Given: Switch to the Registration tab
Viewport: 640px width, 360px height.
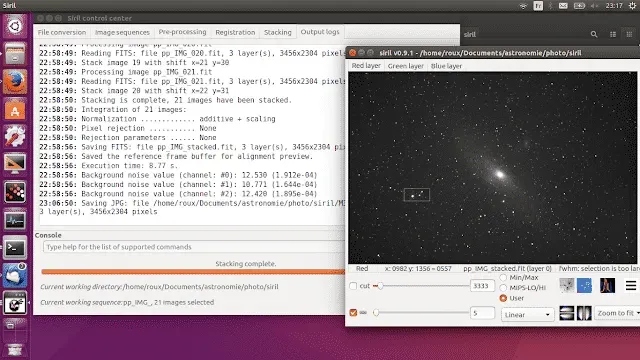Looking at the screenshot, I should [x=235, y=32].
